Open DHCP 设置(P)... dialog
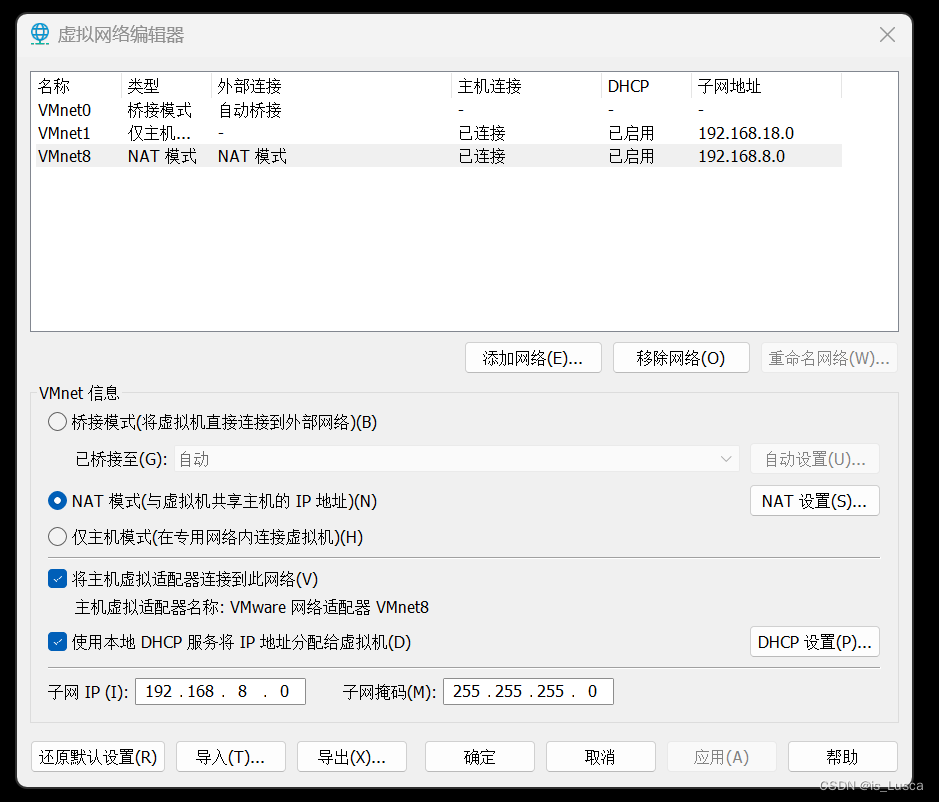Screen dimensions: 939x802 pos(814,642)
